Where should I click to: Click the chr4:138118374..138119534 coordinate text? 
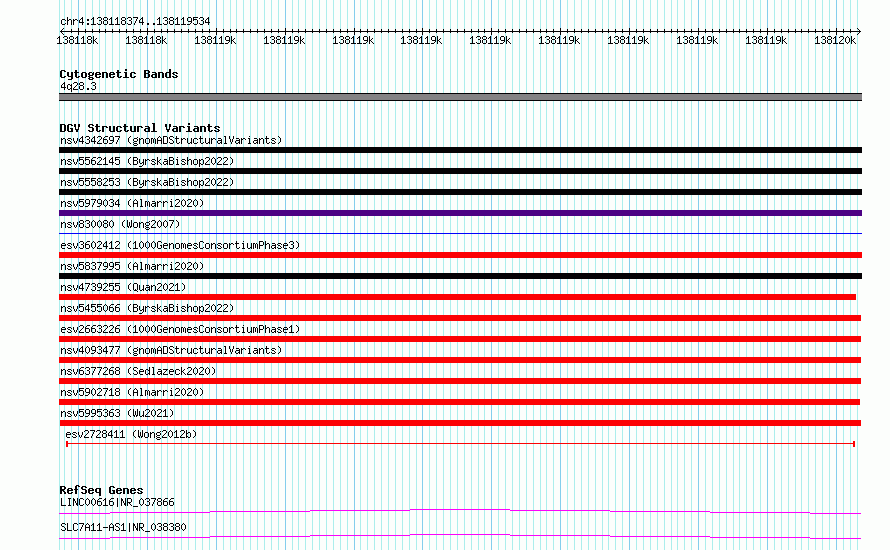(x=135, y=21)
